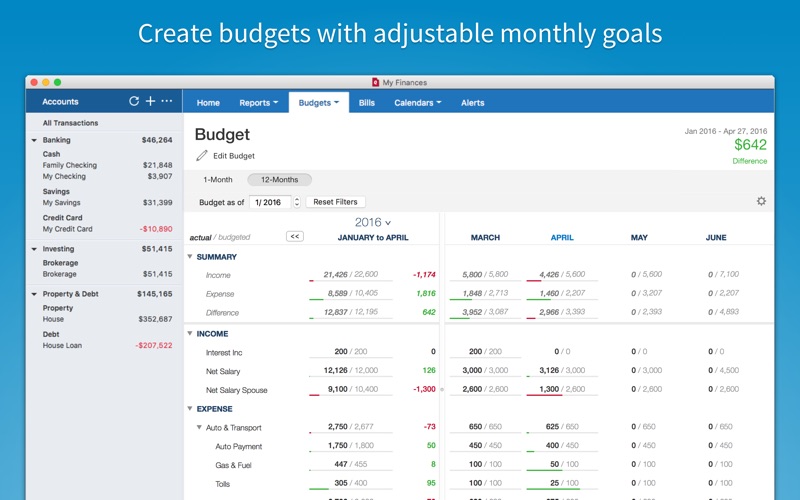Image resolution: width=800 pixels, height=500 pixels.
Task: Click the add account plus icon
Action: 150,102
